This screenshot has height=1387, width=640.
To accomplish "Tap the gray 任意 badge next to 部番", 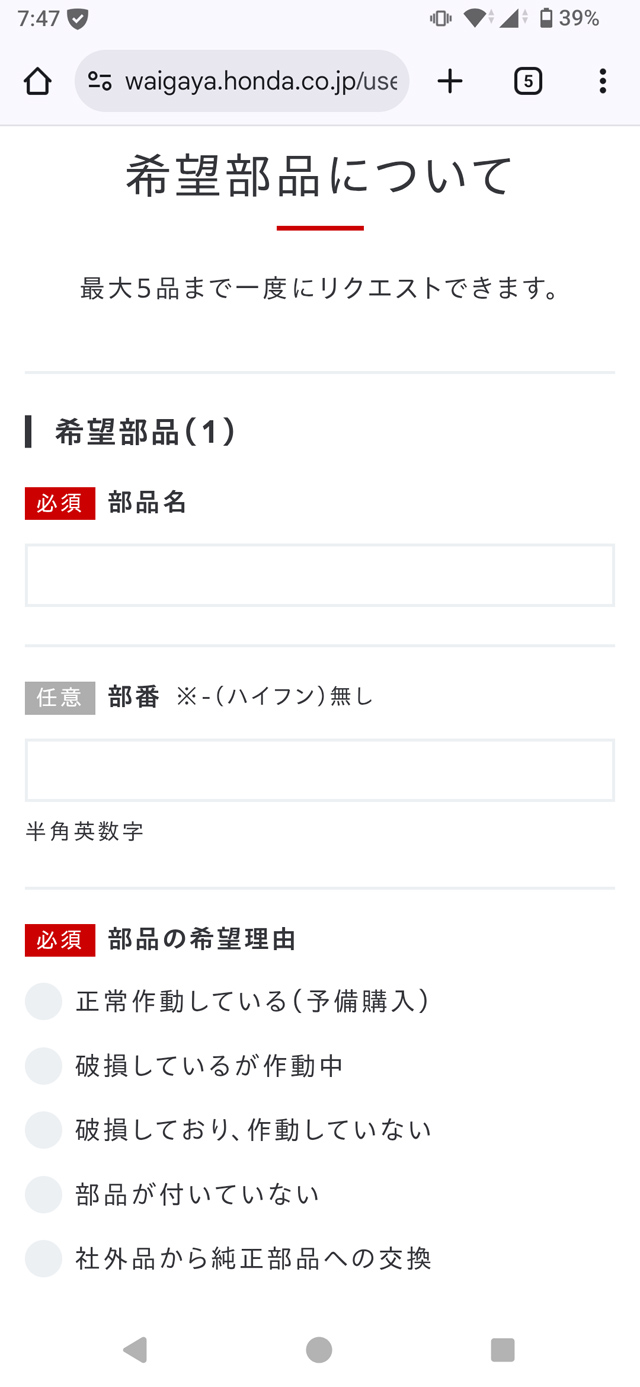I will [x=59, y=697].
